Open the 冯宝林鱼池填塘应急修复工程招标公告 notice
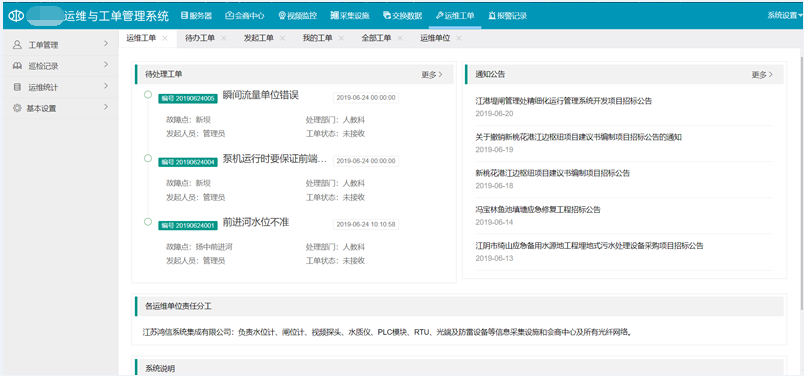Image resolution: width=804 pixels, height=376 pixels. (538, 209)
